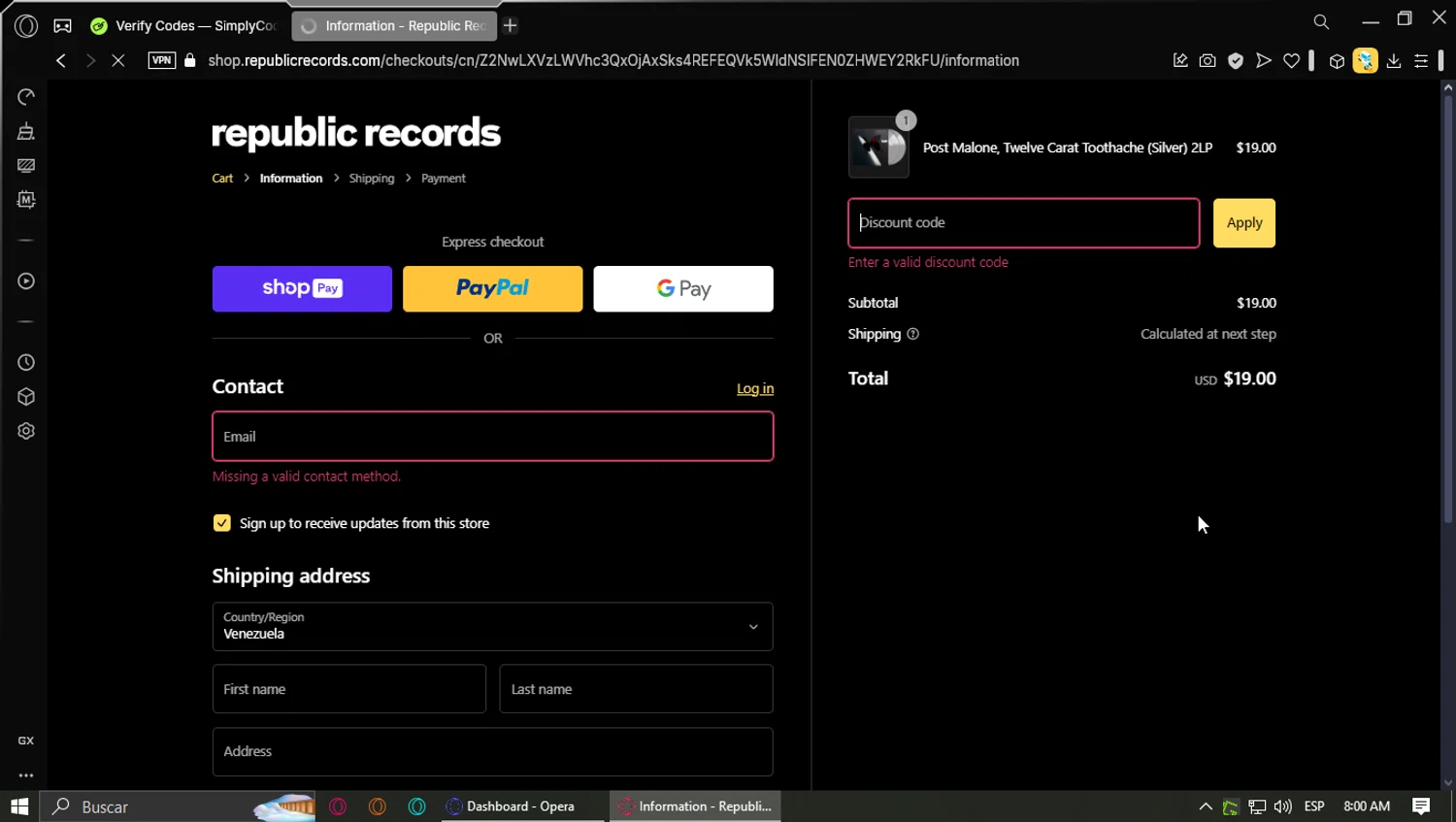Click the Discount code field

(1024, 223)
